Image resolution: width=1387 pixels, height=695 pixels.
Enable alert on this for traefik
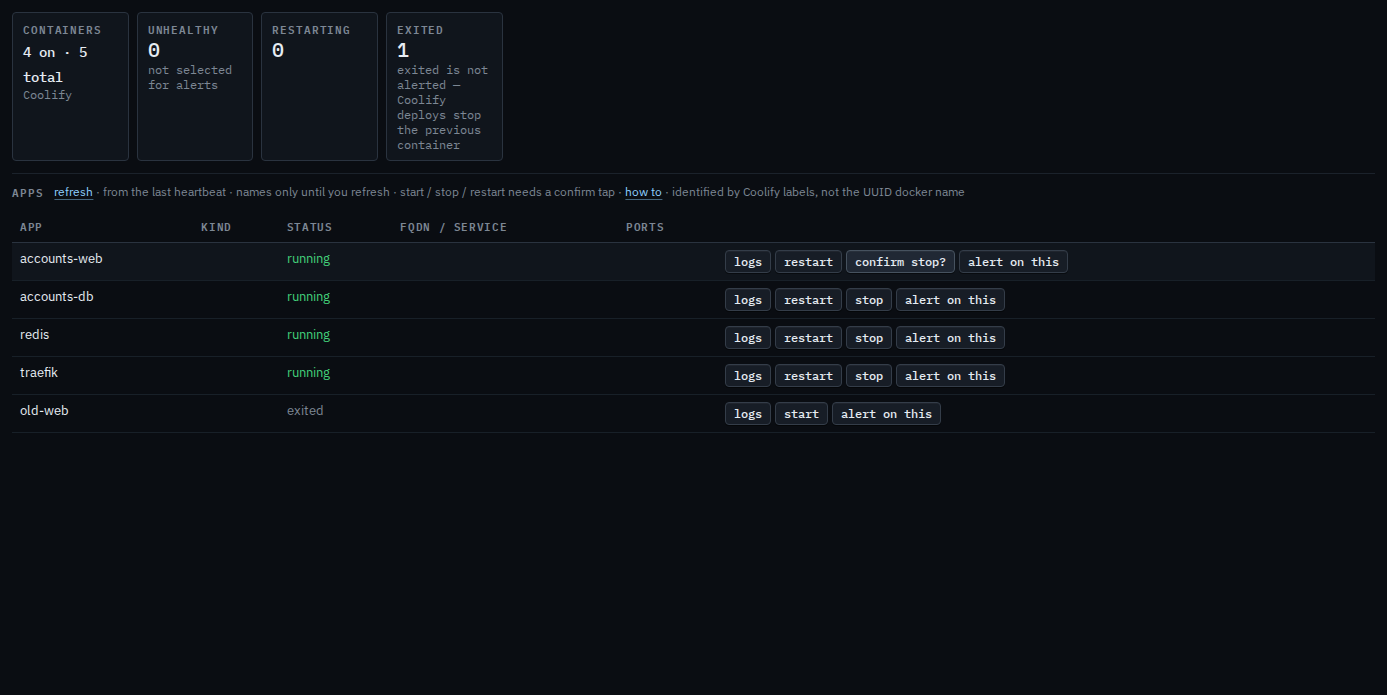(950, 376)
